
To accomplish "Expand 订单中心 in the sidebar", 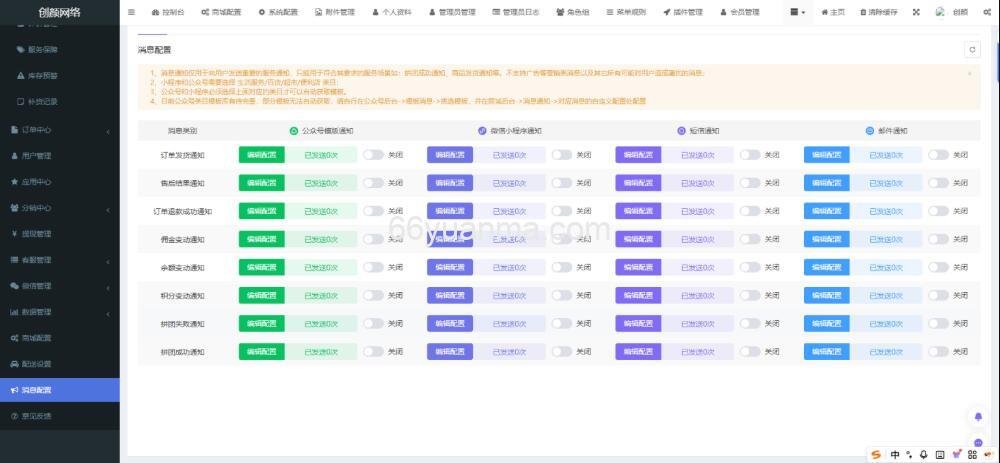I will point(59,129).
